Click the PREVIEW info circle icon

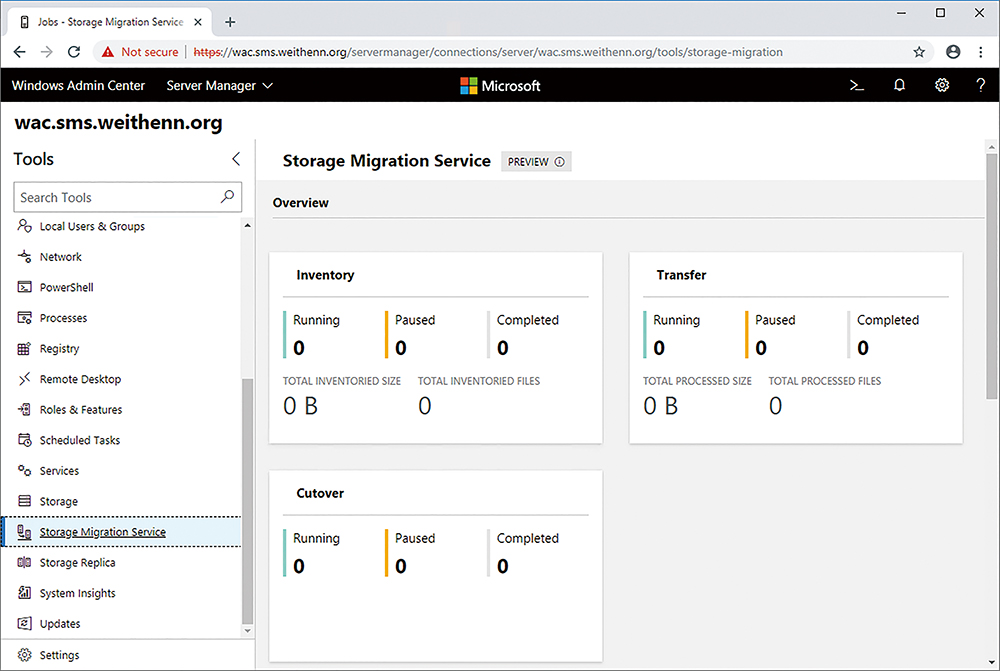coord(559,162)
